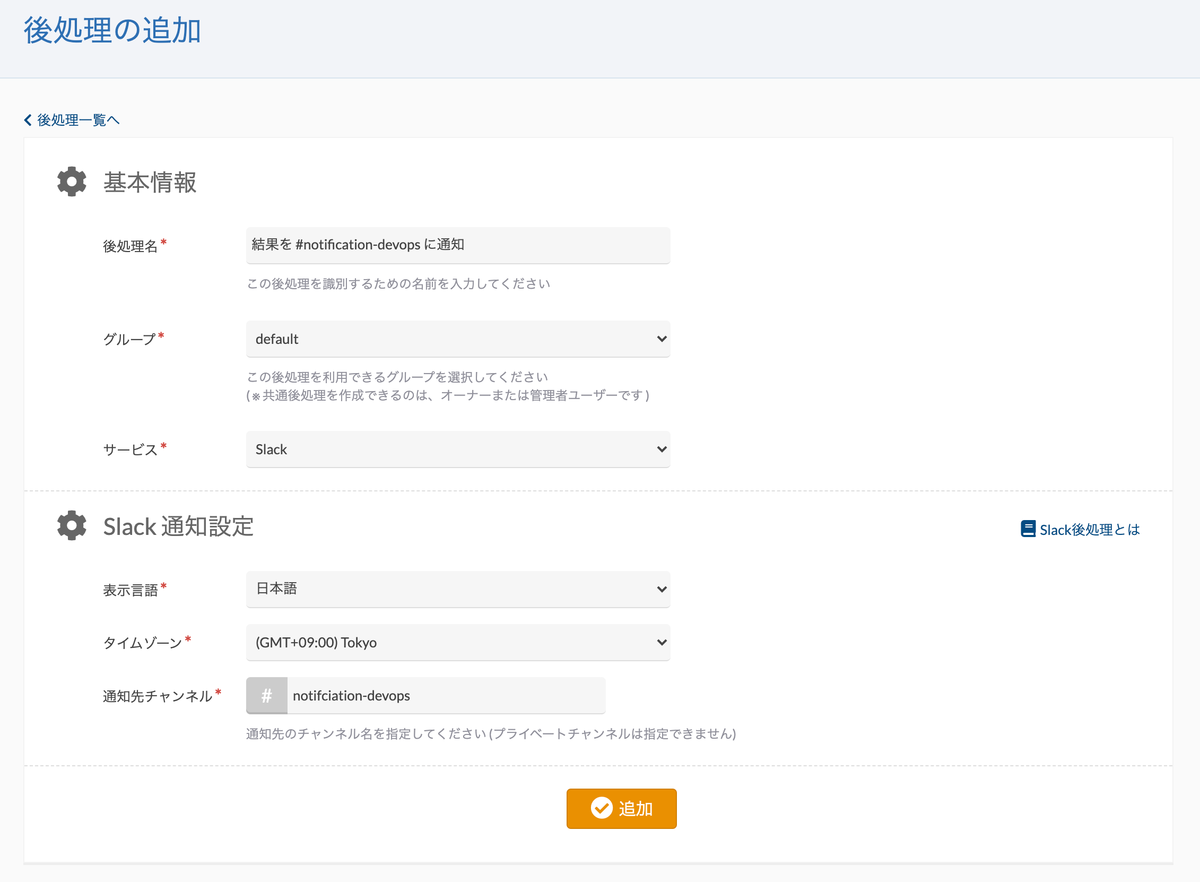Click the chevron arrow on the 表示言語 selector

[x=661, y=589]
